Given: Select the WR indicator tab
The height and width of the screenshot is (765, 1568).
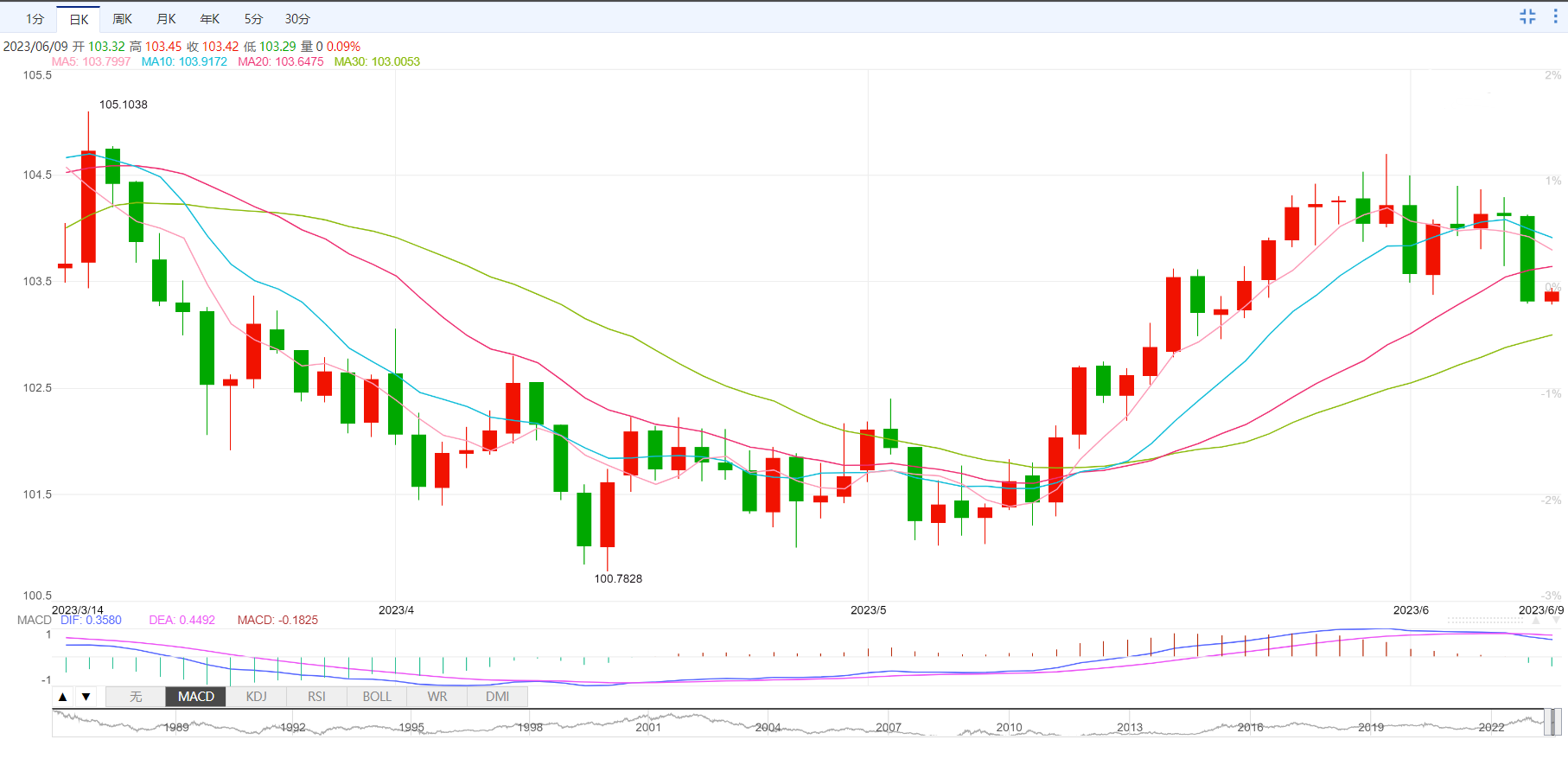Looking at the screenshot, I should click(437, 697).
